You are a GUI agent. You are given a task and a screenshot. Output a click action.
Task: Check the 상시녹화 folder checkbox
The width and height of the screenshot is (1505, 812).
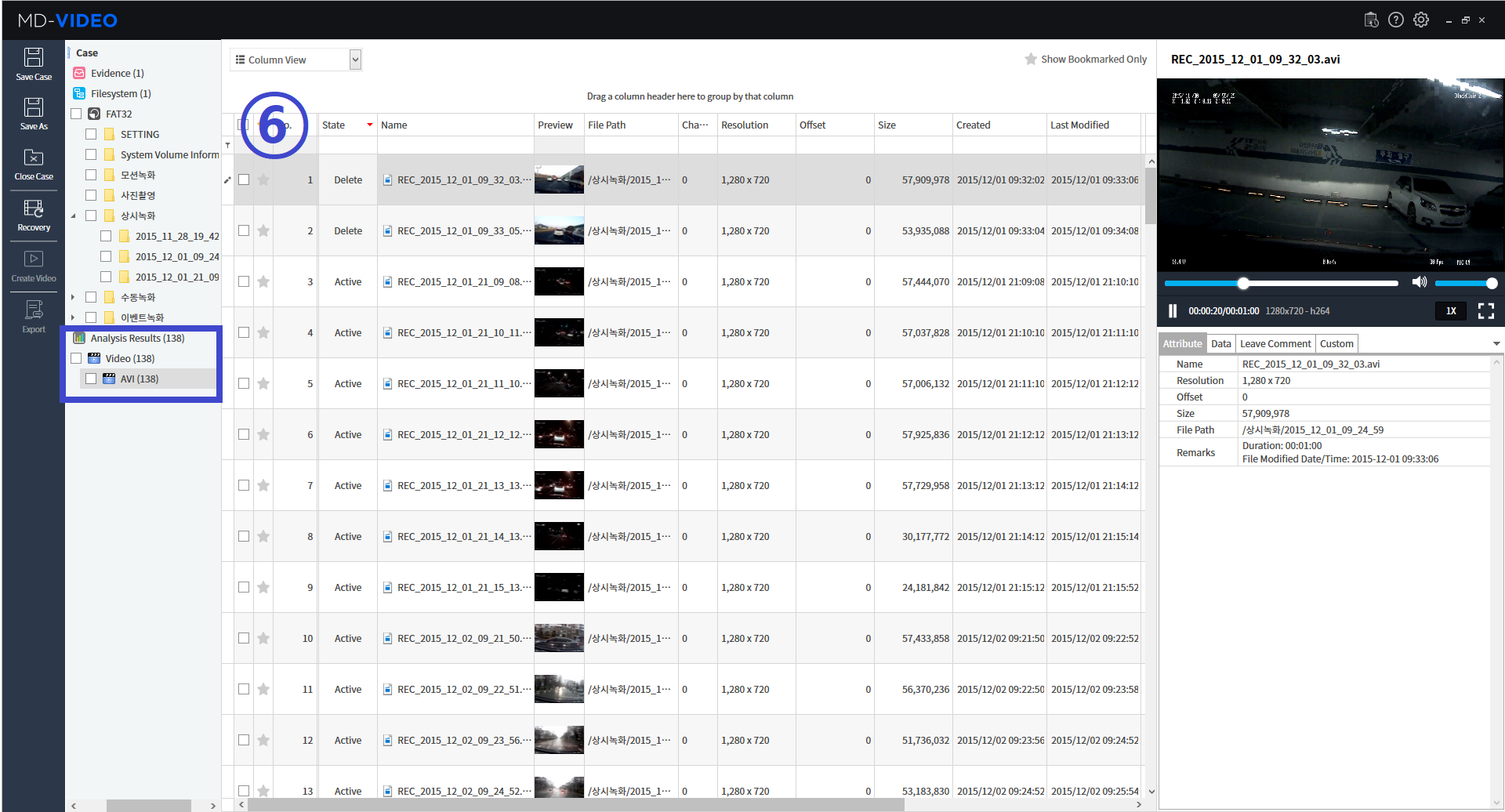pos(91,215)
